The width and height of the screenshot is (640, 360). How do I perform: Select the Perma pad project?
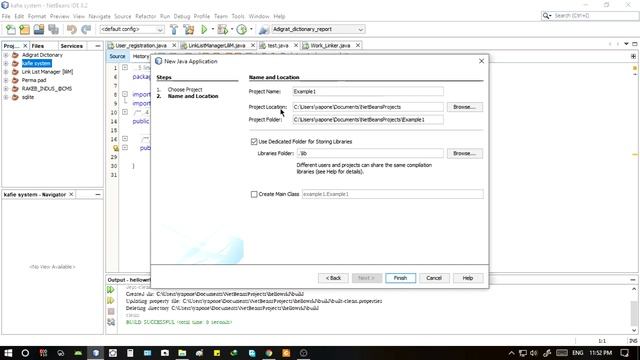click(x=34, y=80)
